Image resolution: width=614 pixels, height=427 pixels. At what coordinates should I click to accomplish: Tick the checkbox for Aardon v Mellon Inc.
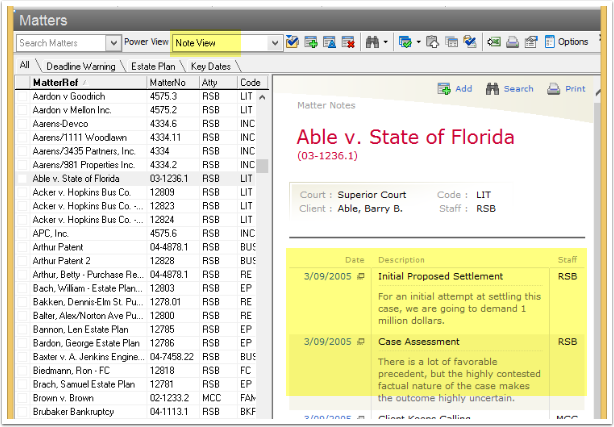23,110
